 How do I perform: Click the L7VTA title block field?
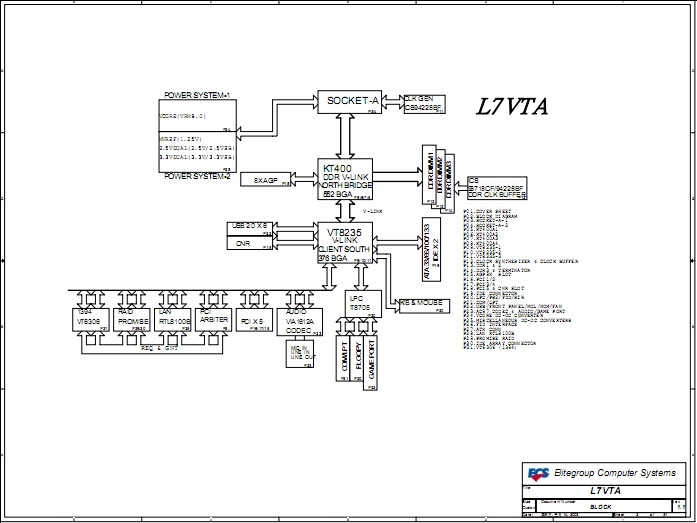[605, 491]
